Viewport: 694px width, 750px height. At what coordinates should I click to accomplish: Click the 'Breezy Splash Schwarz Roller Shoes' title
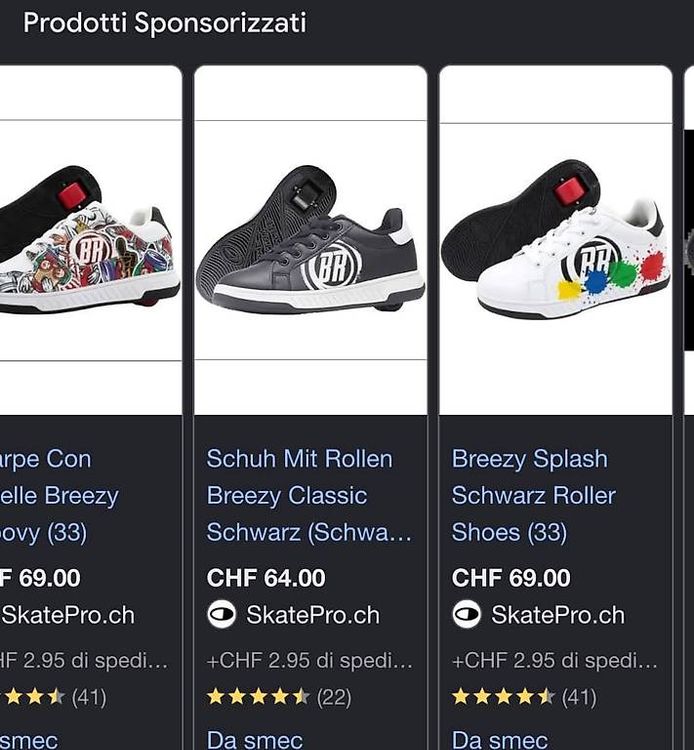533,495
